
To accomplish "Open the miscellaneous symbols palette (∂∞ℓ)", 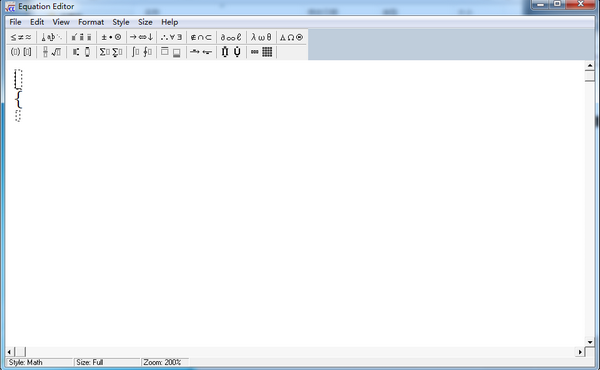I will (231, 37).
